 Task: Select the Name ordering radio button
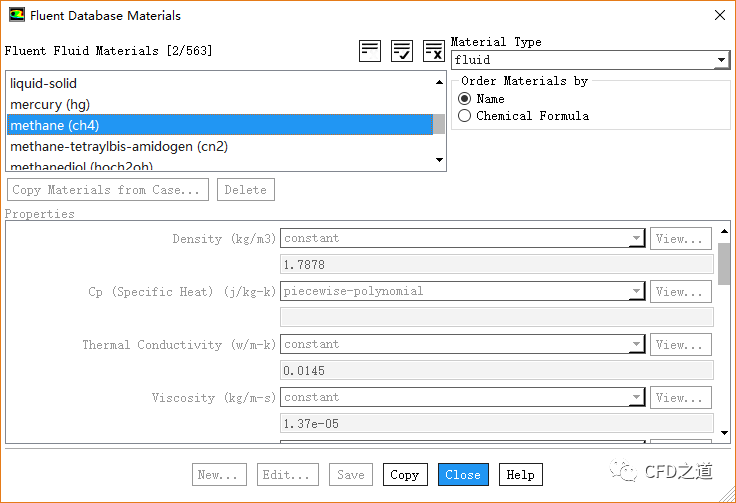pyautogui.click(x=464, y=99)
